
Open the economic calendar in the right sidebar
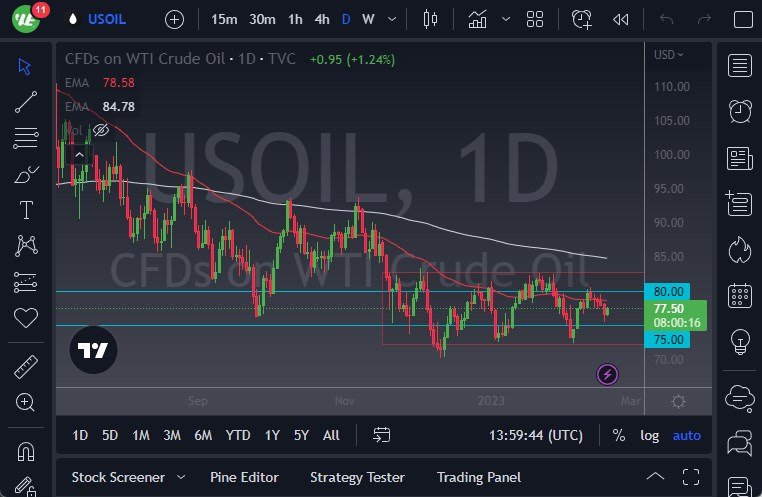(740, 295)
